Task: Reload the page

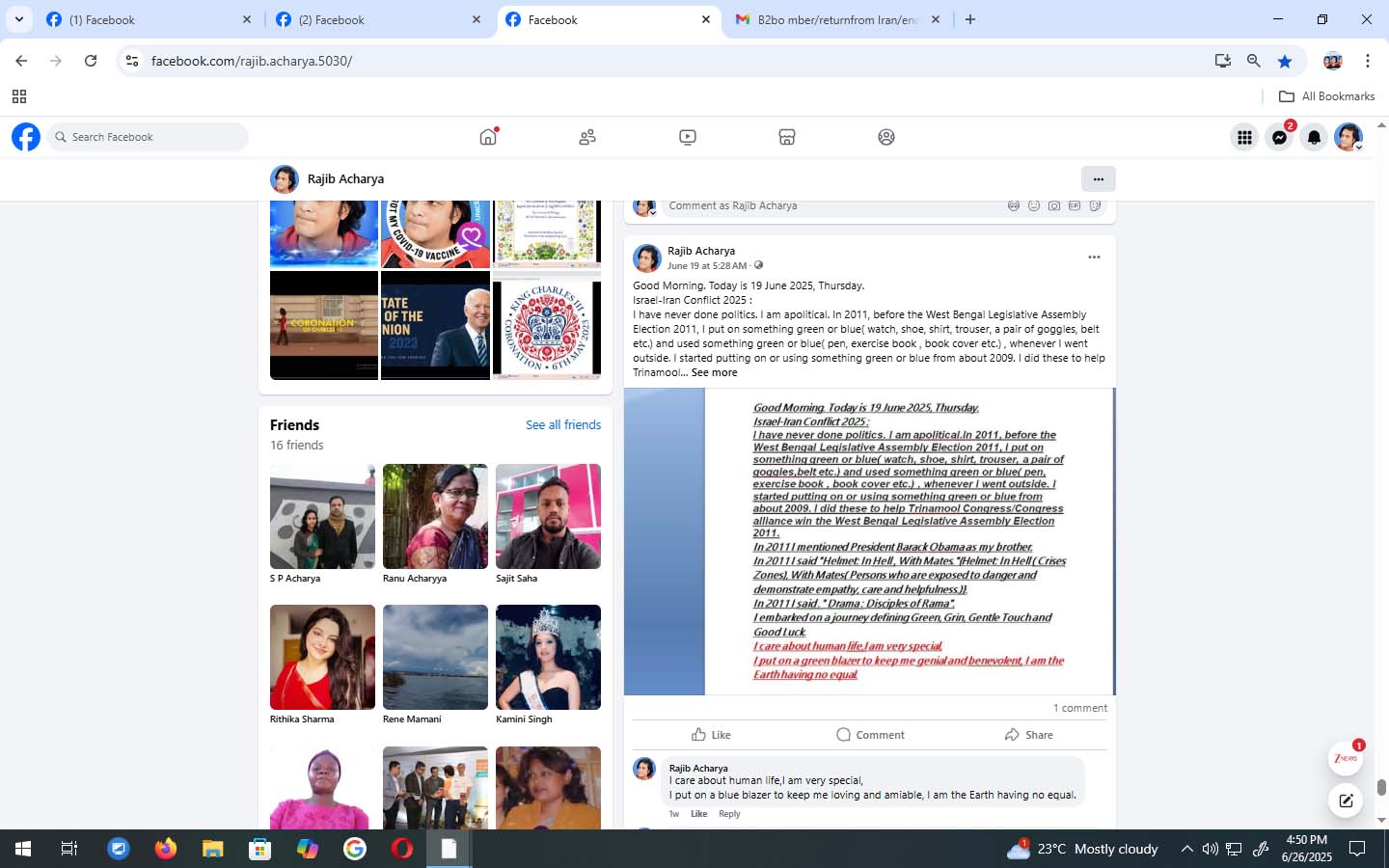Action: coord(91,61)
